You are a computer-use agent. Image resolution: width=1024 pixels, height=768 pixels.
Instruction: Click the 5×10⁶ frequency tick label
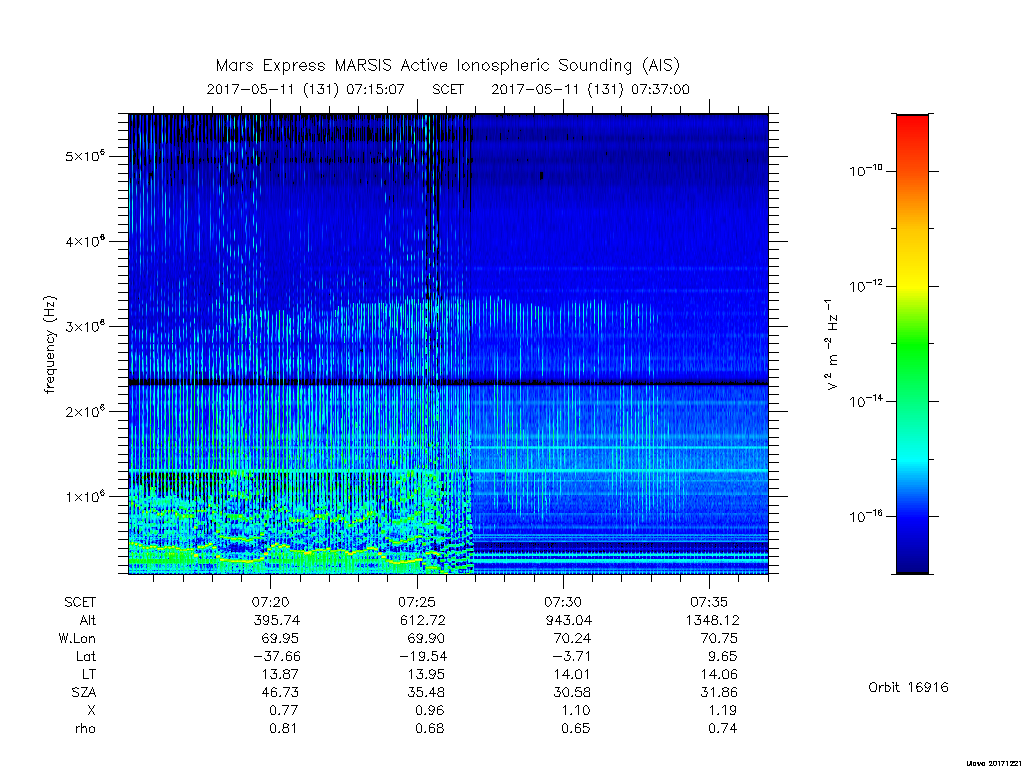(x=85, y=156)
